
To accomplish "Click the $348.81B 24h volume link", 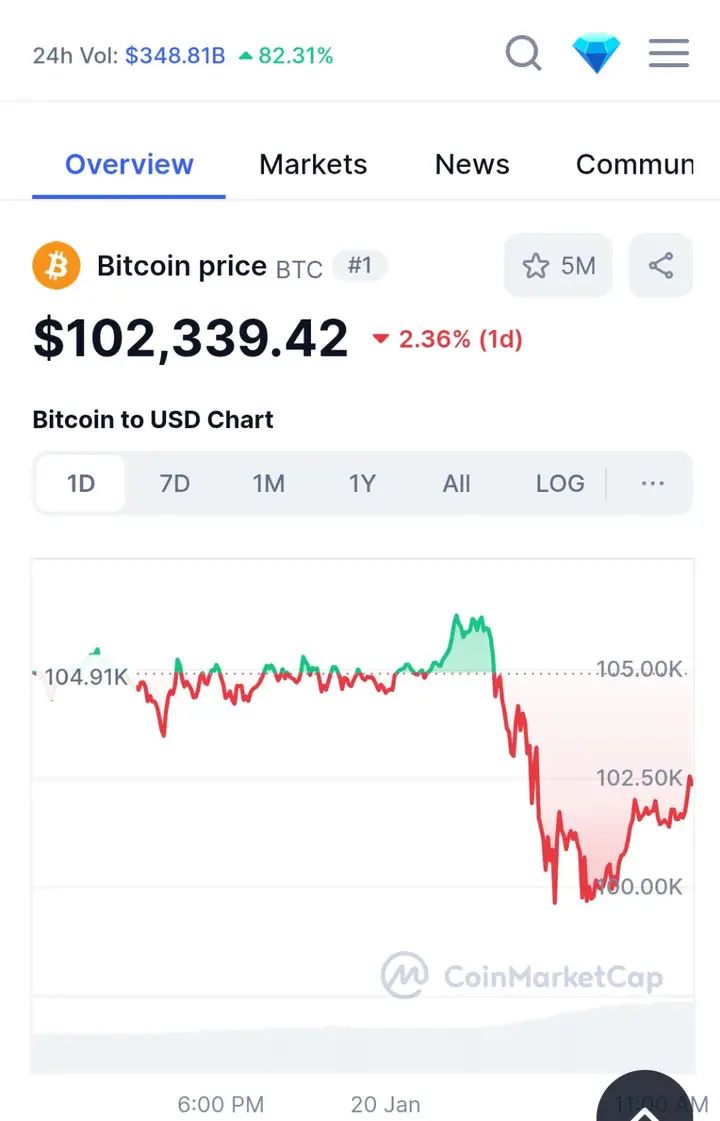I will pyautogui.click(x=175, y=56).
